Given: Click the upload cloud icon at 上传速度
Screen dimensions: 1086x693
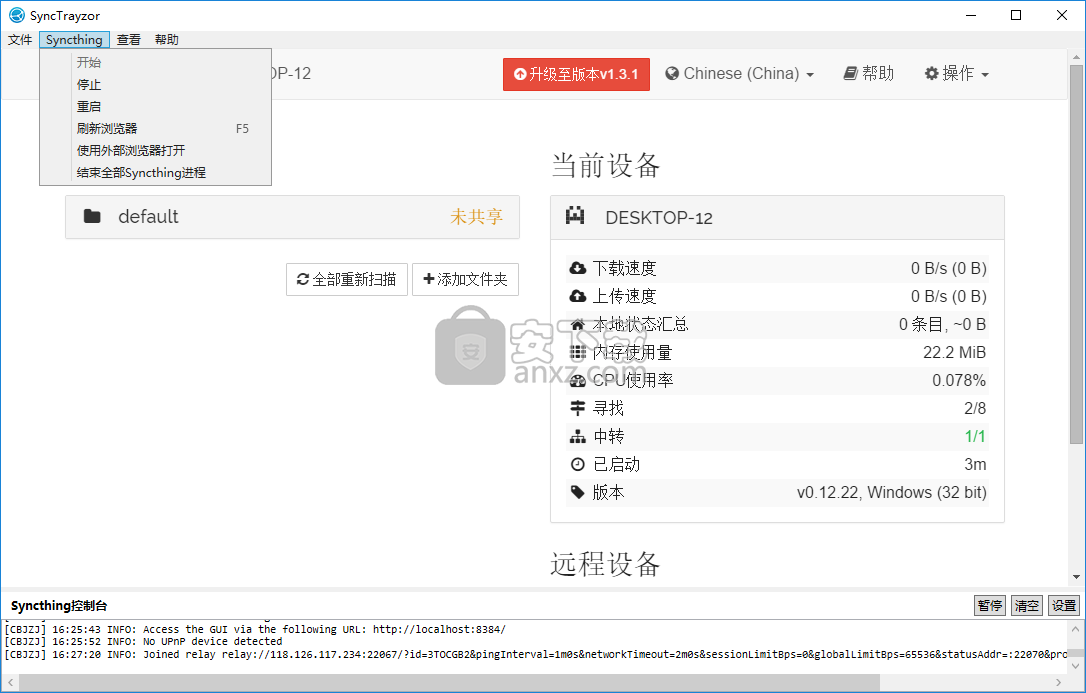Looking at the screenshot, I should (578, 296).
